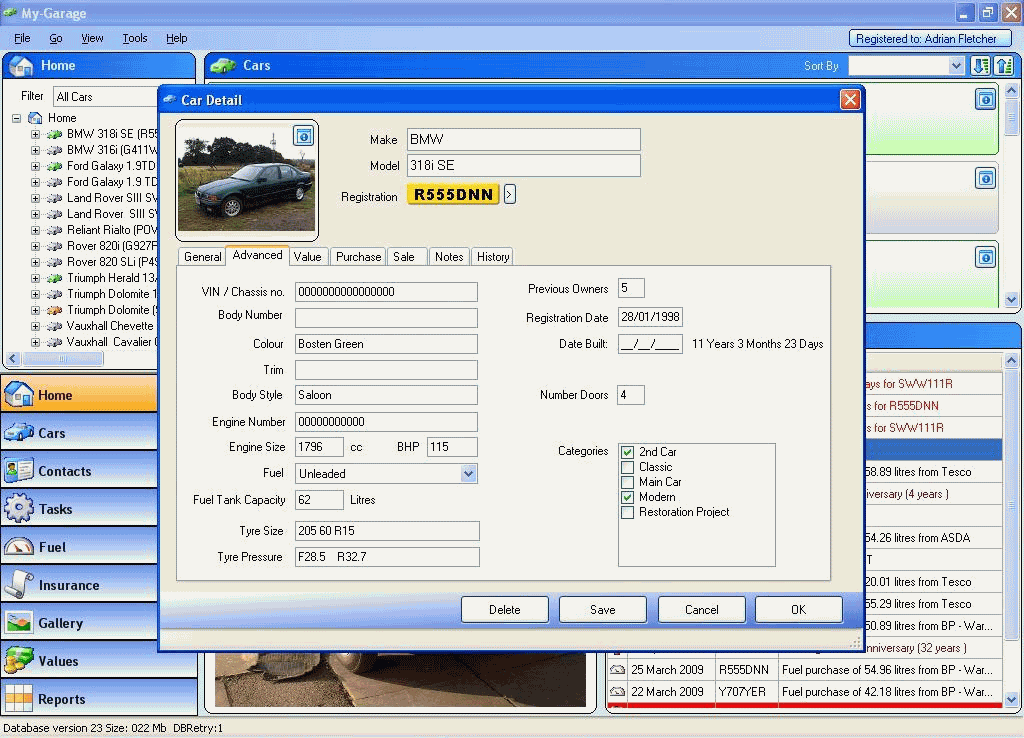
Task: Click the photo options icon on car thumbnail
Action: pyautogui.click(x=303, y=136)
